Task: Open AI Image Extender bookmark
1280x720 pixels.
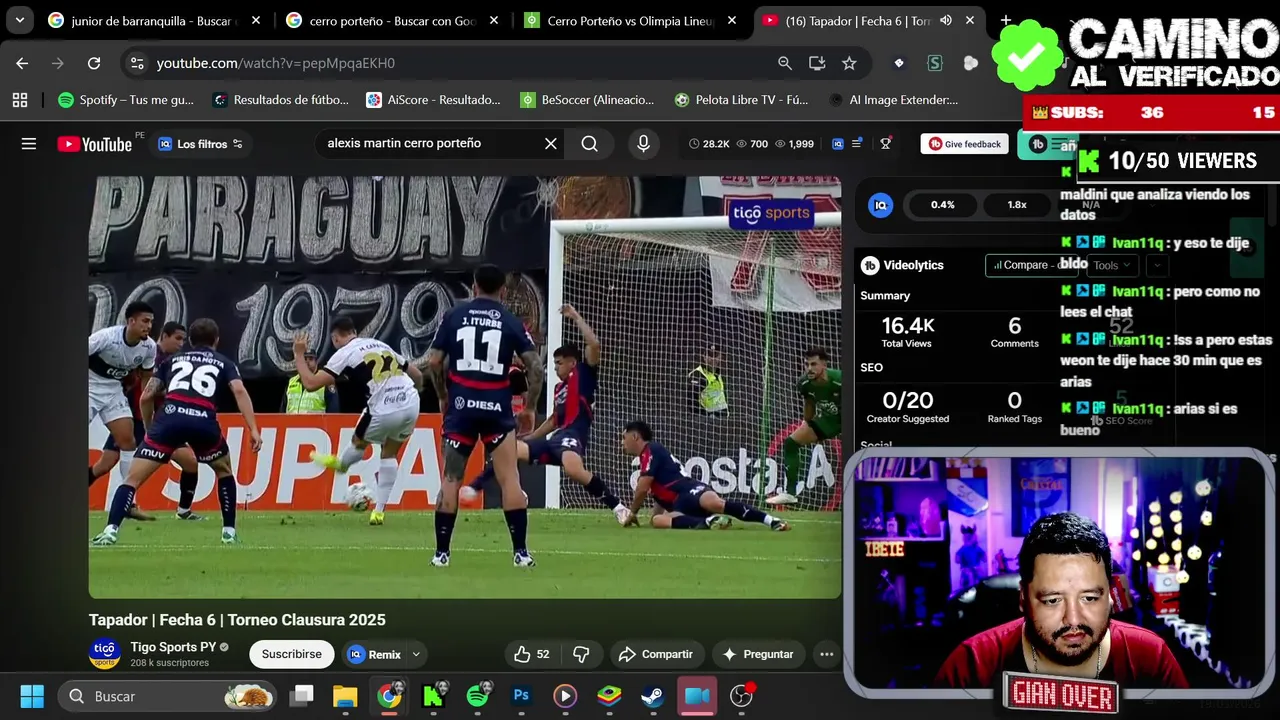Action: (x=894, y=100)
